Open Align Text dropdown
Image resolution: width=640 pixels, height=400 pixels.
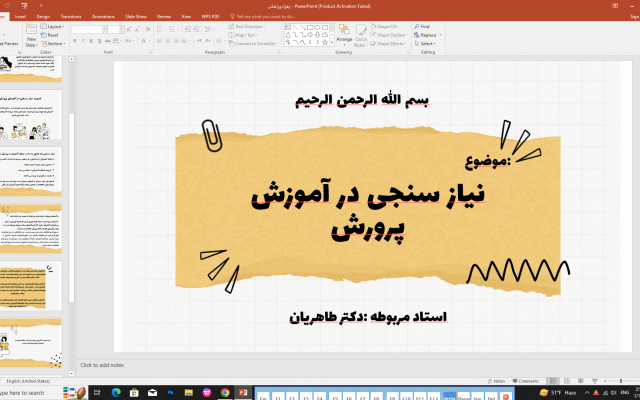tap(242, 35)
